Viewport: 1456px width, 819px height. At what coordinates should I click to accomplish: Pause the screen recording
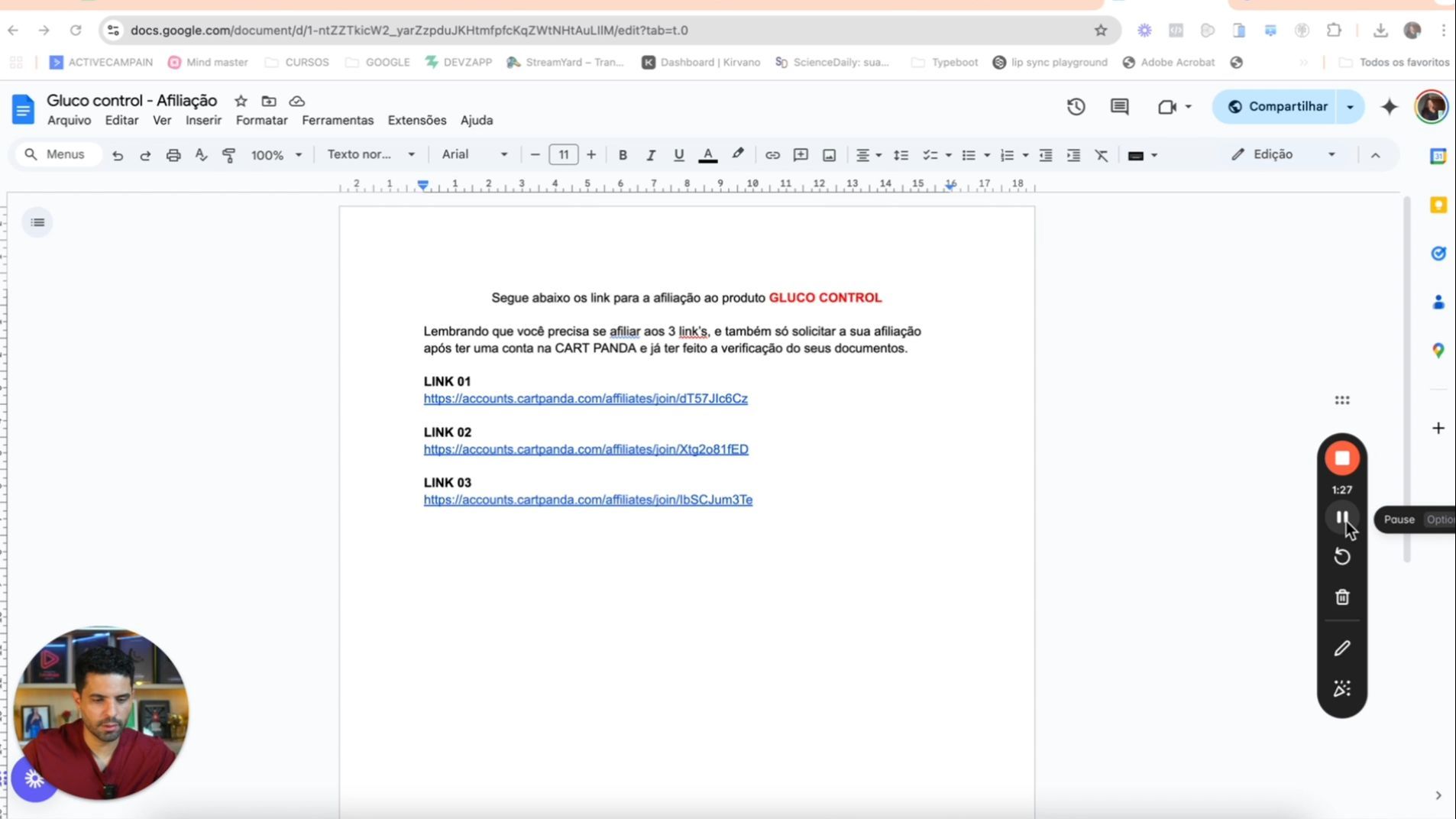pos(1341,519)
